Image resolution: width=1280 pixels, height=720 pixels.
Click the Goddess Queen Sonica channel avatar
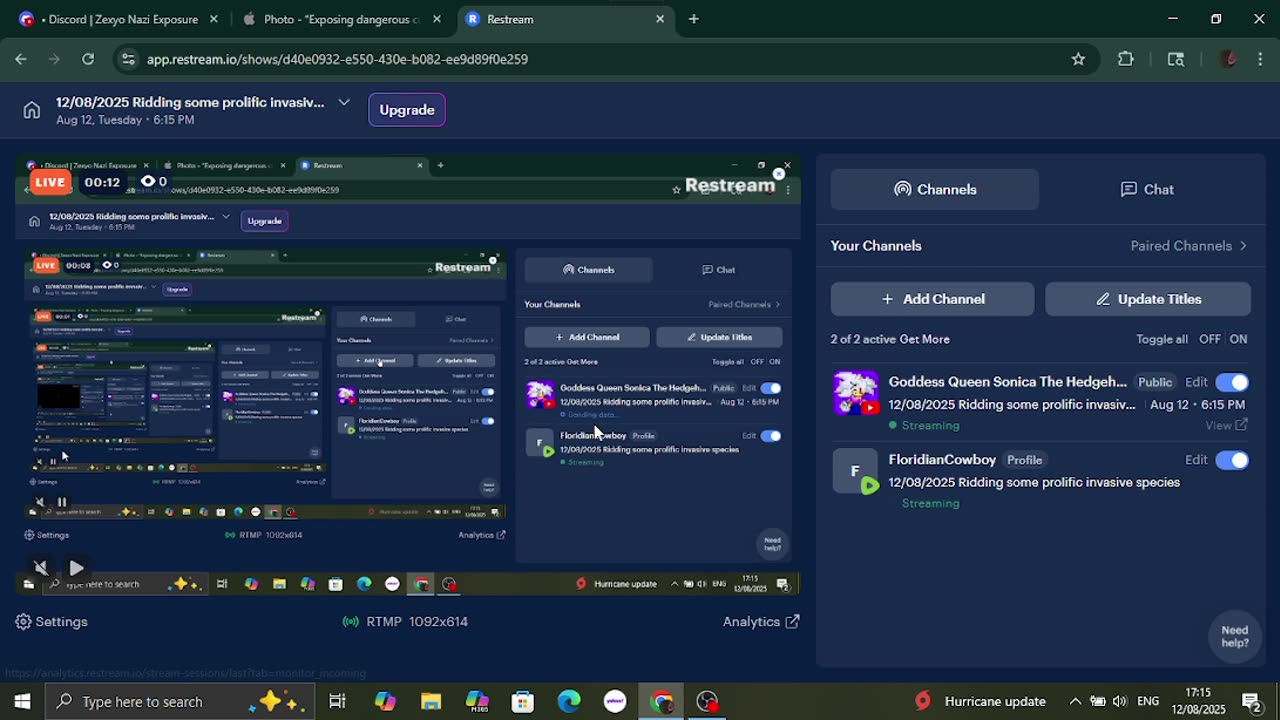[856, 393]
